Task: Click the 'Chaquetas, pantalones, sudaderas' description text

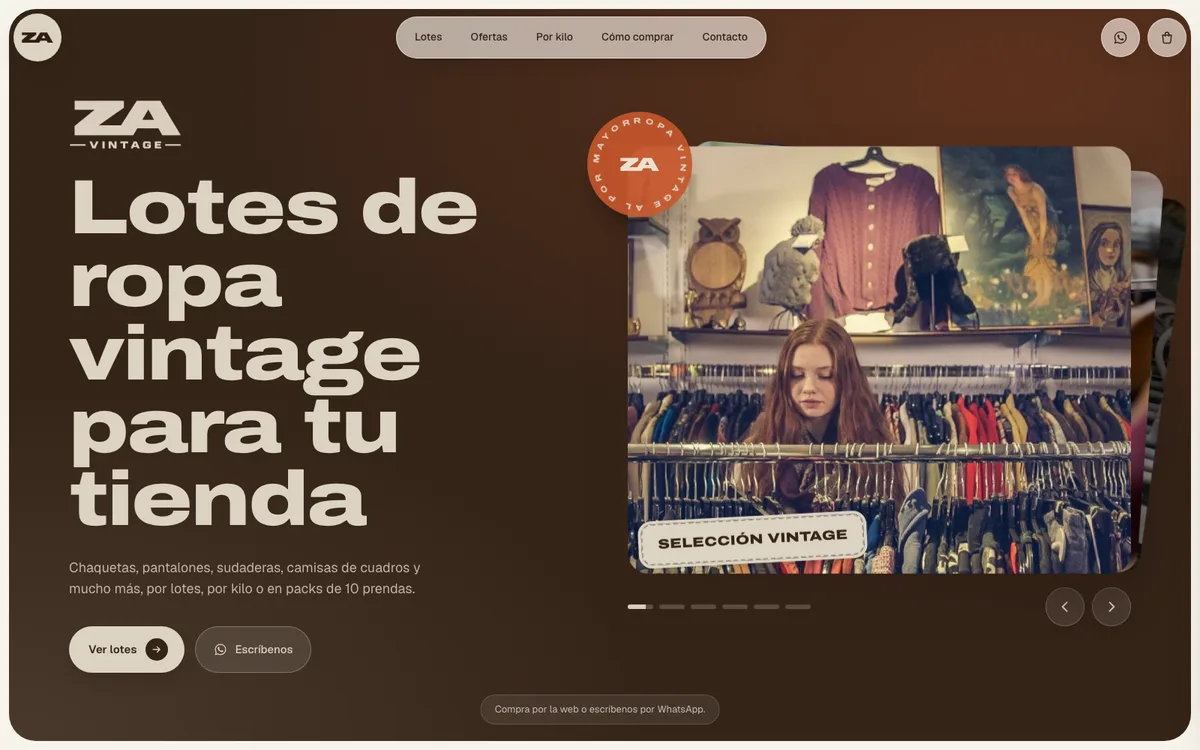Action: [245, 578]
